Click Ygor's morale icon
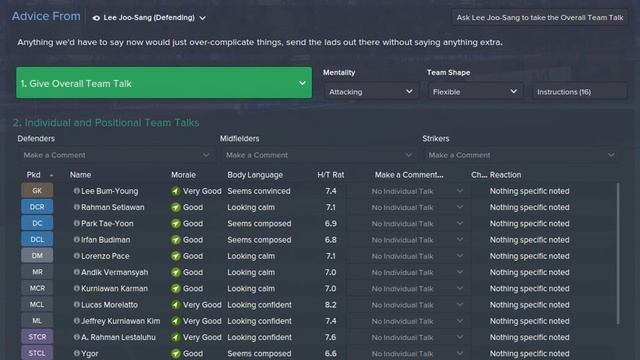Screen dimensions: 640x360 176,353
